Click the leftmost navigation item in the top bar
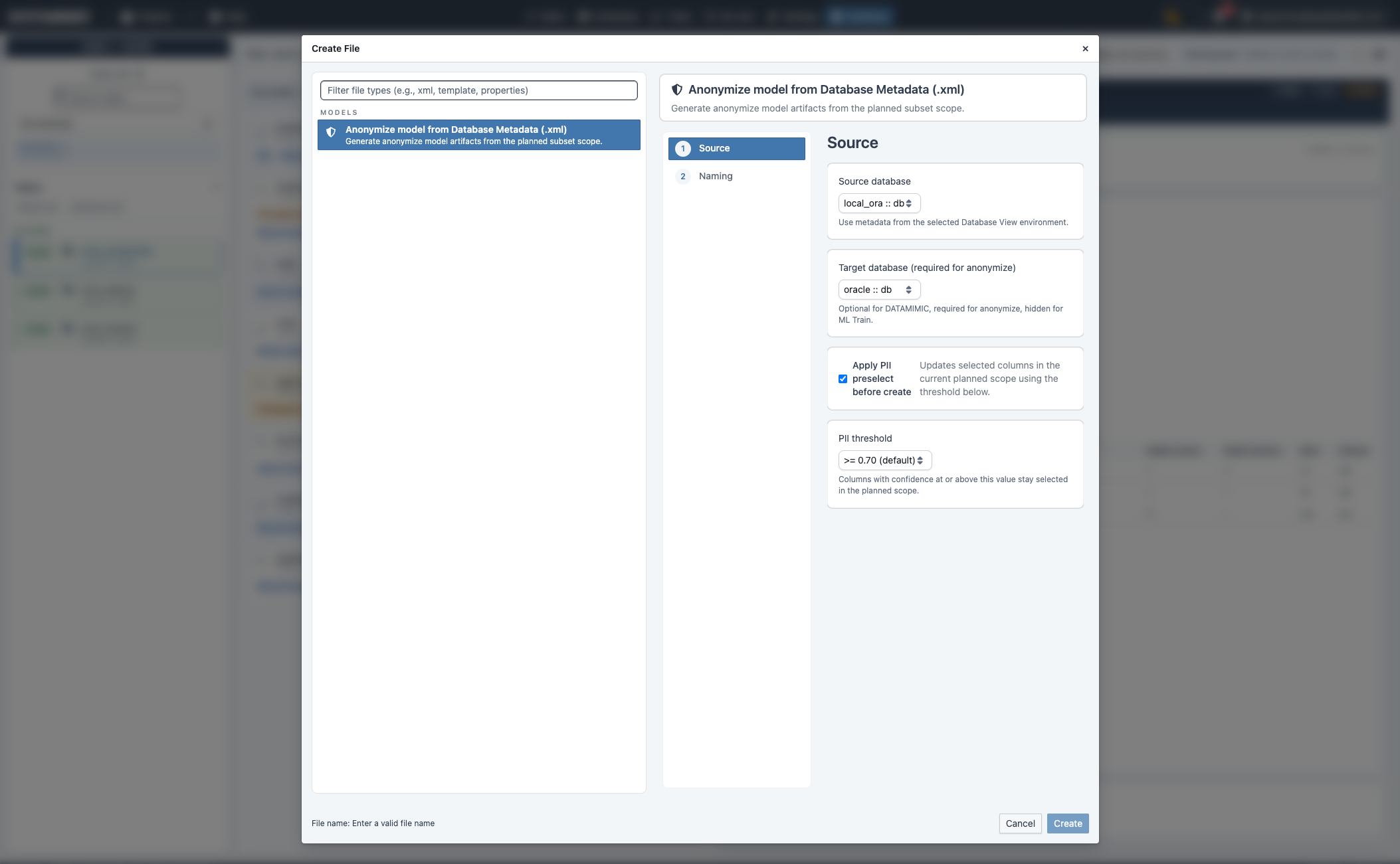The width and height of the screenshot is (1400, 864). (146, 16)
